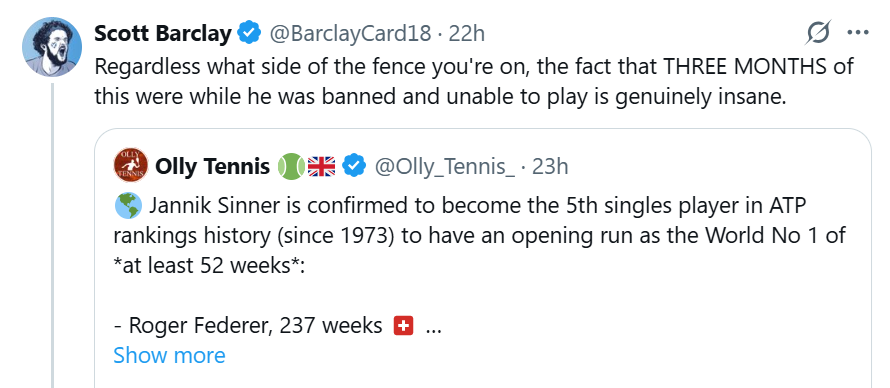Open the 22h timestamp of the tweet
This screenshot has width=890, height=388.
click(467, 34)
